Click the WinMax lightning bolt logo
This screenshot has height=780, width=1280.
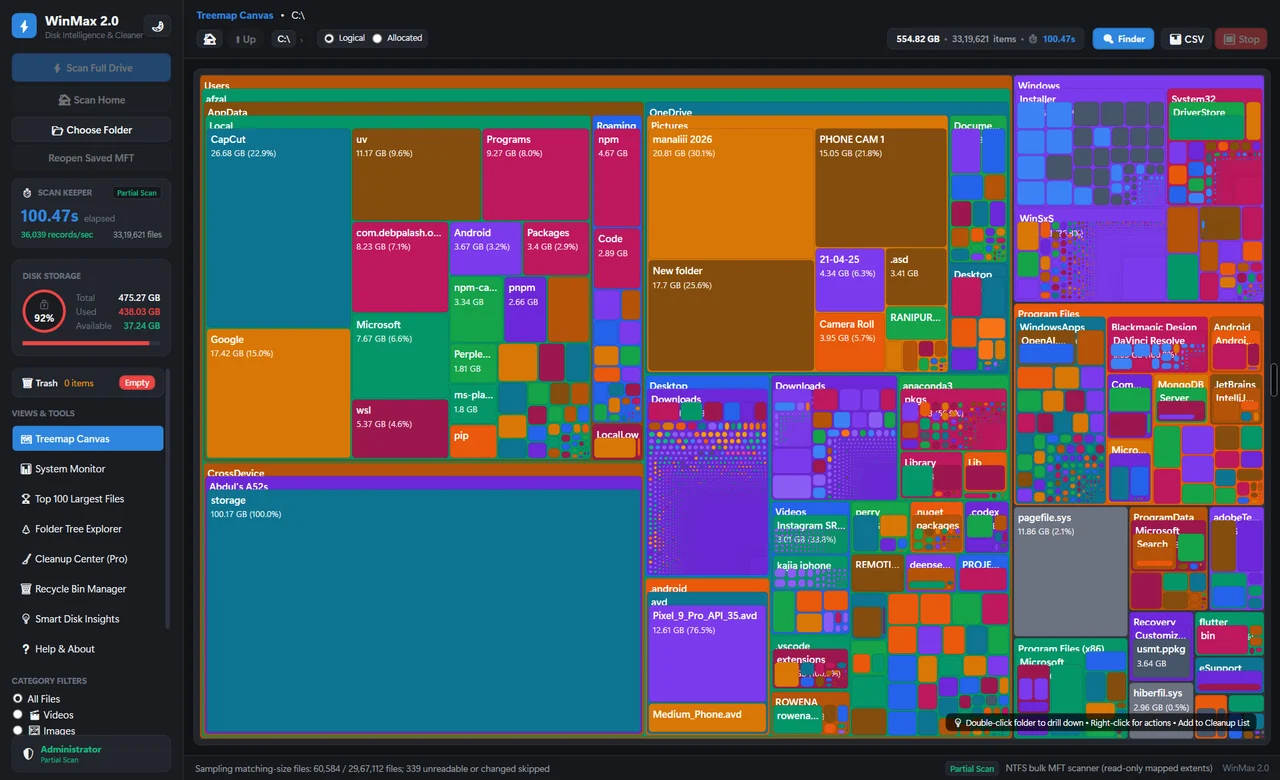tap(24, 26)
